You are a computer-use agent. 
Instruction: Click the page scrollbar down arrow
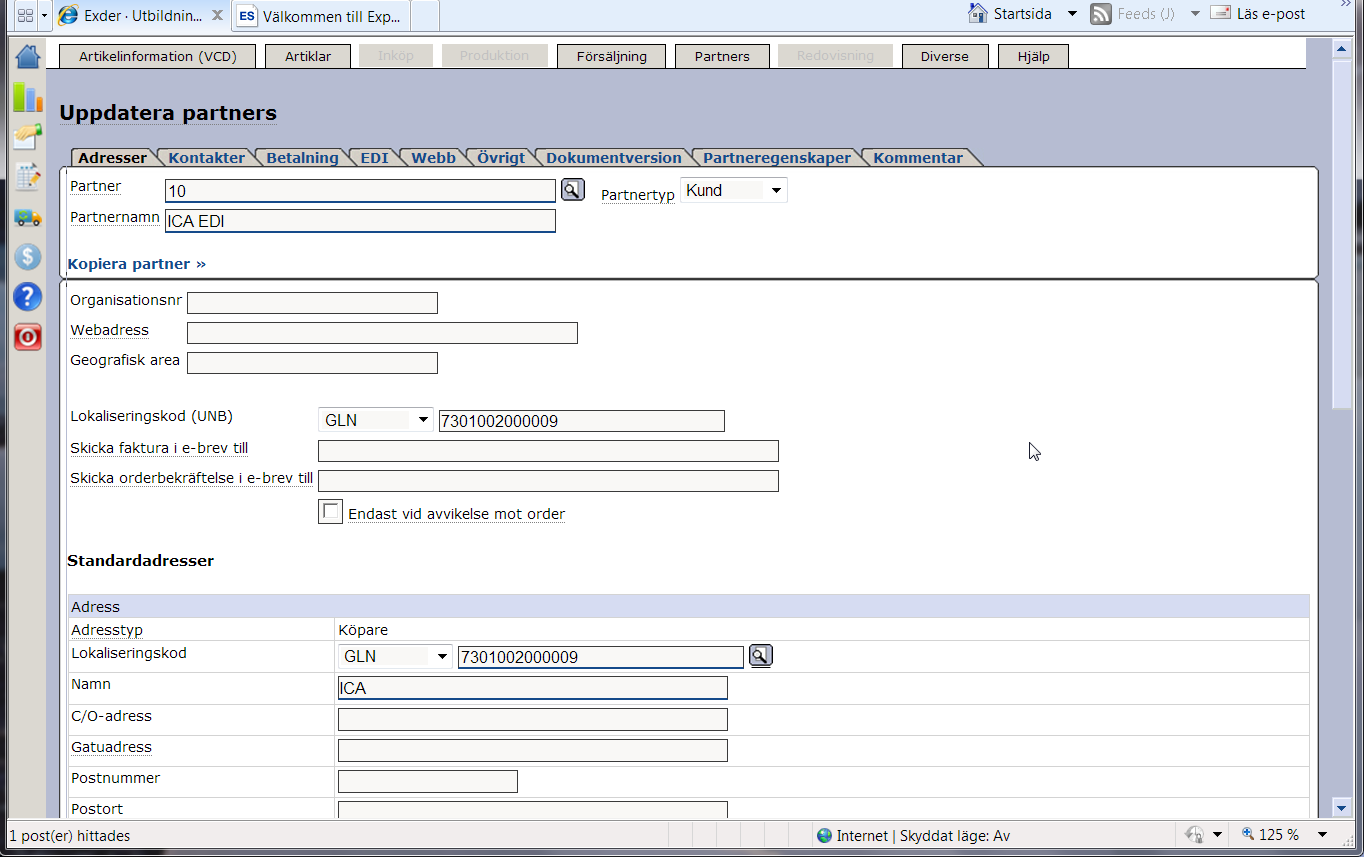point(1341,808)
